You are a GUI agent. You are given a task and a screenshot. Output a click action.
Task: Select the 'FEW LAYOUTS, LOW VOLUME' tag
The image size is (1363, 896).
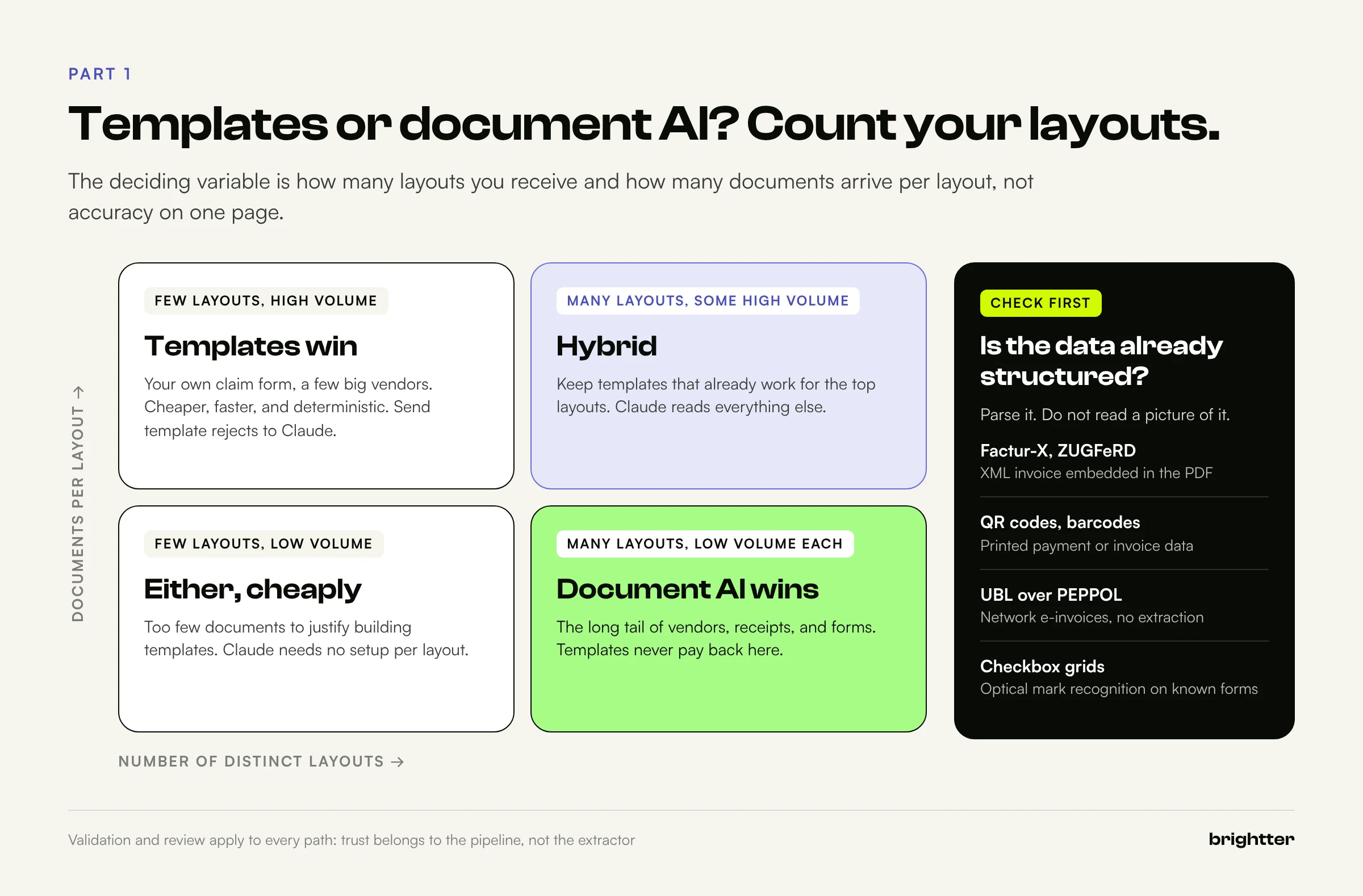click(x=264, y=543)
